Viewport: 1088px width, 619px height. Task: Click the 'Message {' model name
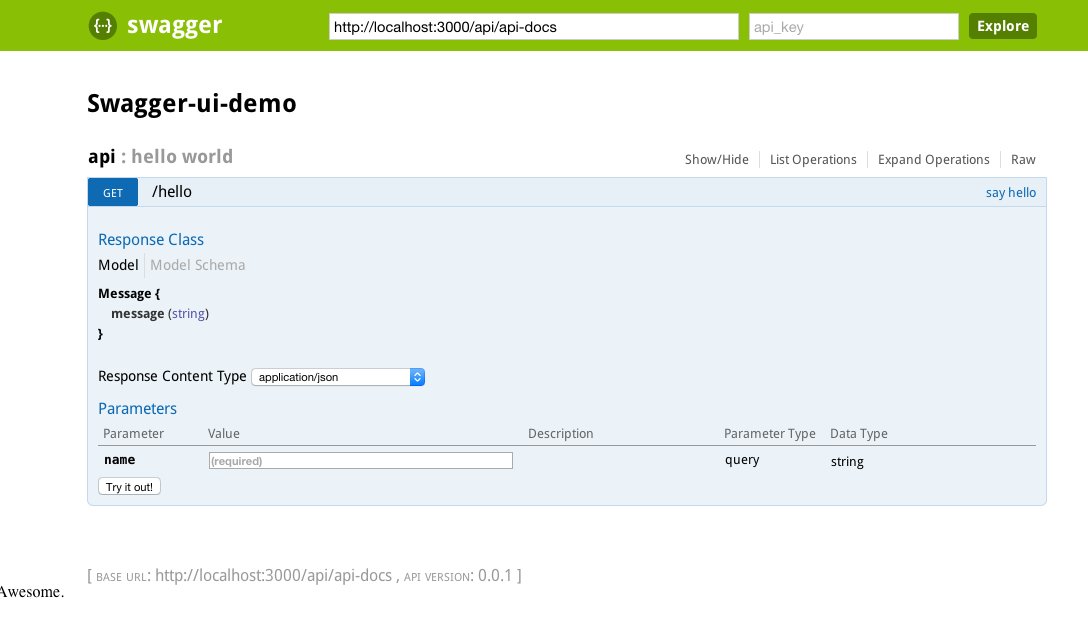click(129, 294)
